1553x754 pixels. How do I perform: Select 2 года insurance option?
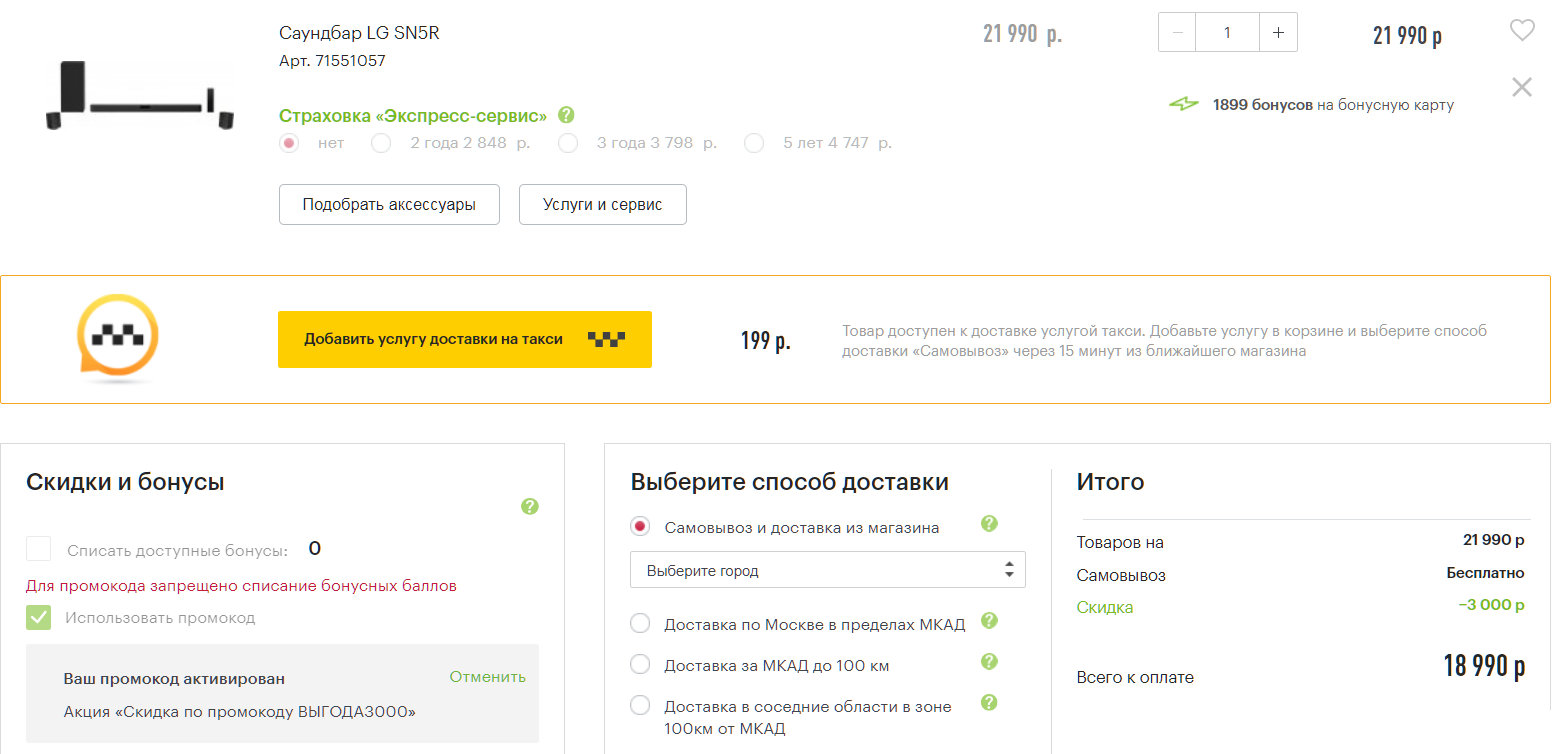click(x=381, y=143)
